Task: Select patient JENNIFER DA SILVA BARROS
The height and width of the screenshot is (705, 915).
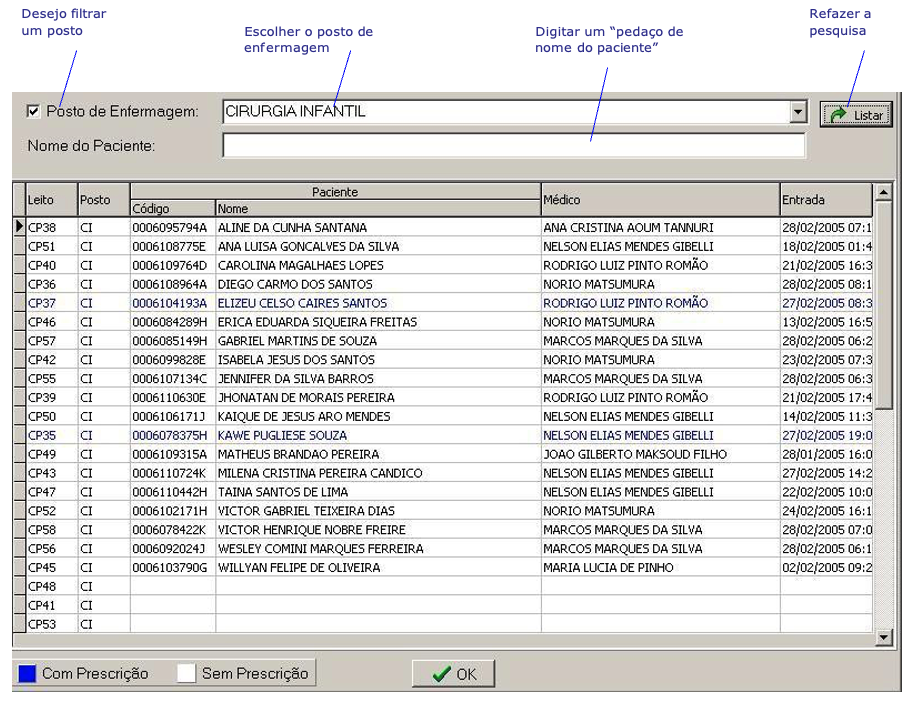Action: pos(296,379)
